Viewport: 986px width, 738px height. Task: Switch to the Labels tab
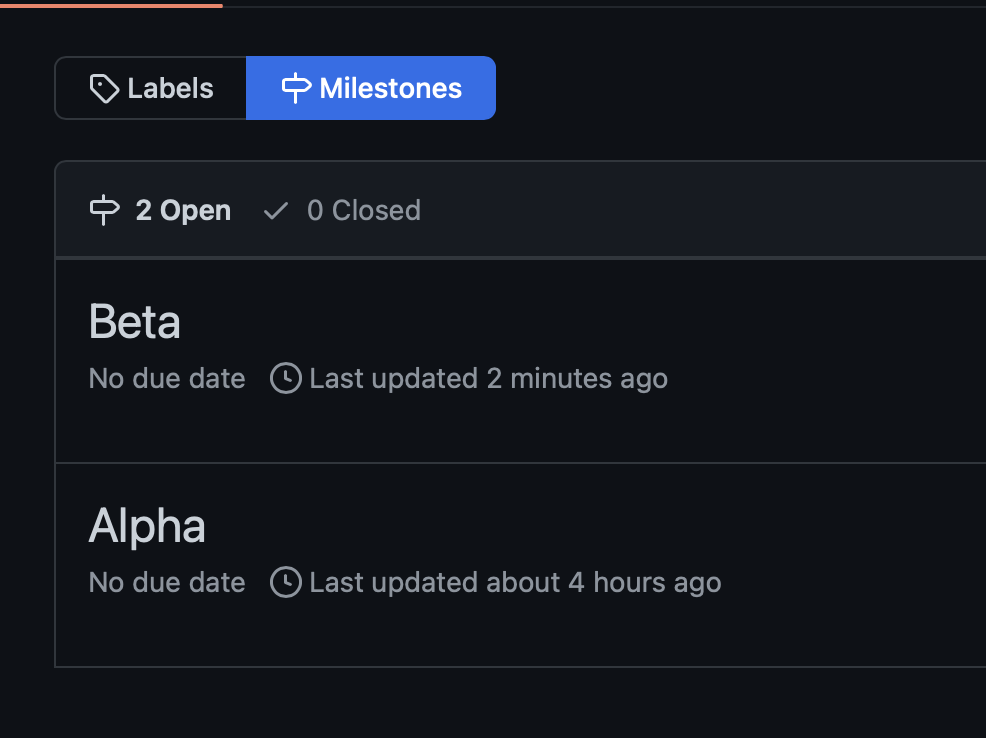pos(151,88)
